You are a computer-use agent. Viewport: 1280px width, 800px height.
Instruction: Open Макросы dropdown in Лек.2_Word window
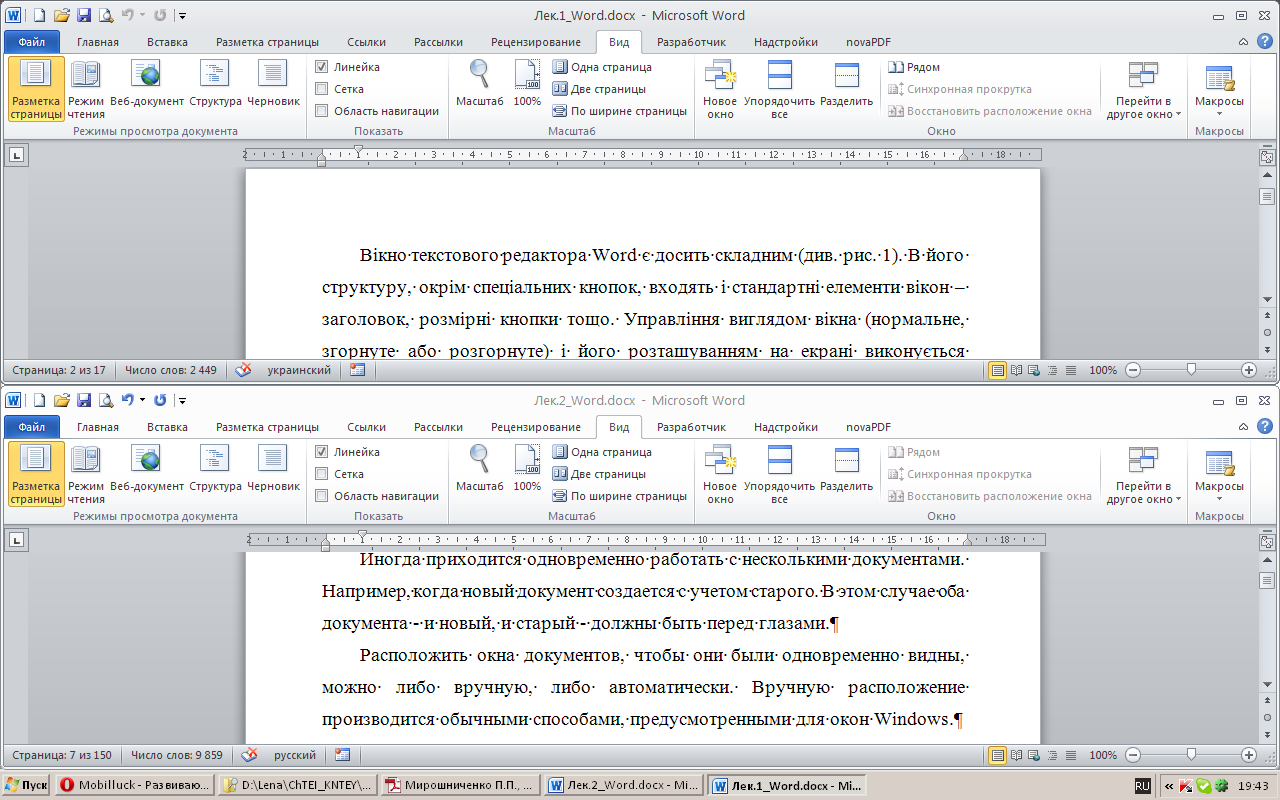(1219, 474)
